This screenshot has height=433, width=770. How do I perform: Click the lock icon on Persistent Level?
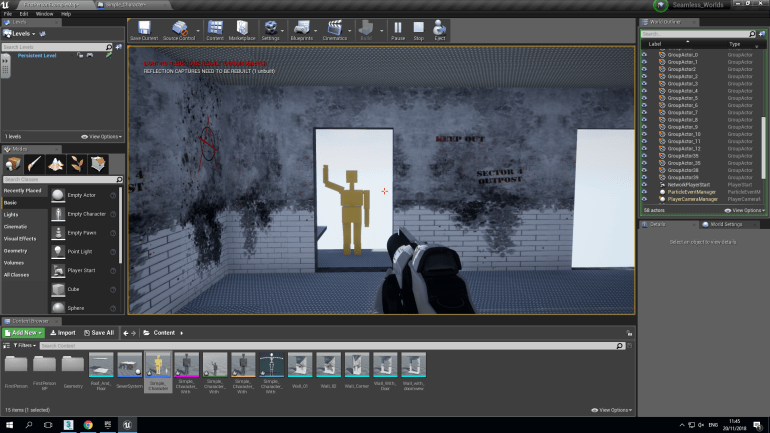(80, 55)
